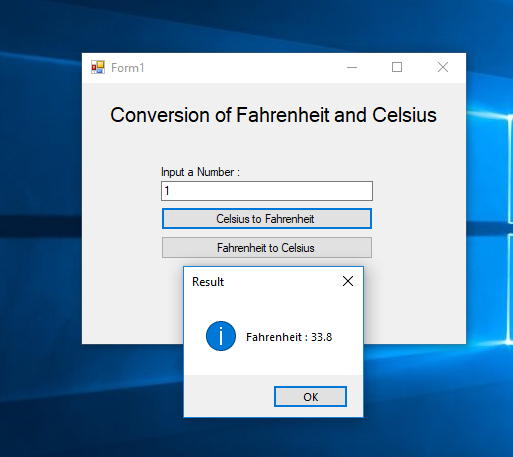This screenshot has height=457, width=513.
Task: Click the 'Fahrenheit : 33.8' message text
Action: click(289, 337)
